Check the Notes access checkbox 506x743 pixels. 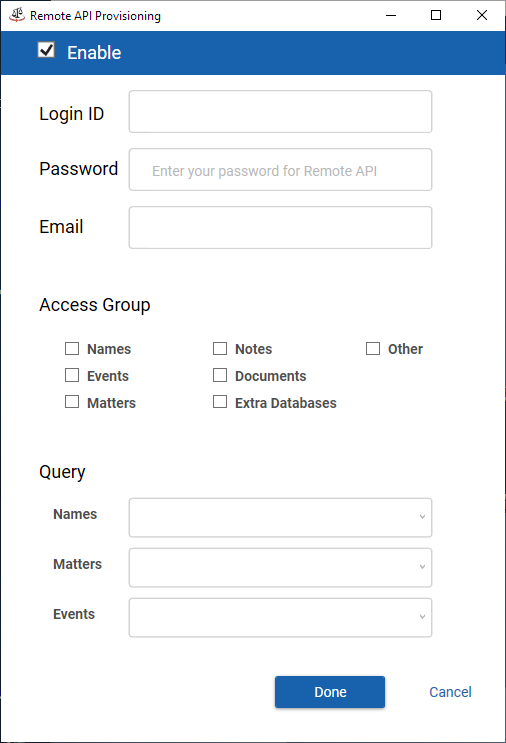tap(220, 349)
